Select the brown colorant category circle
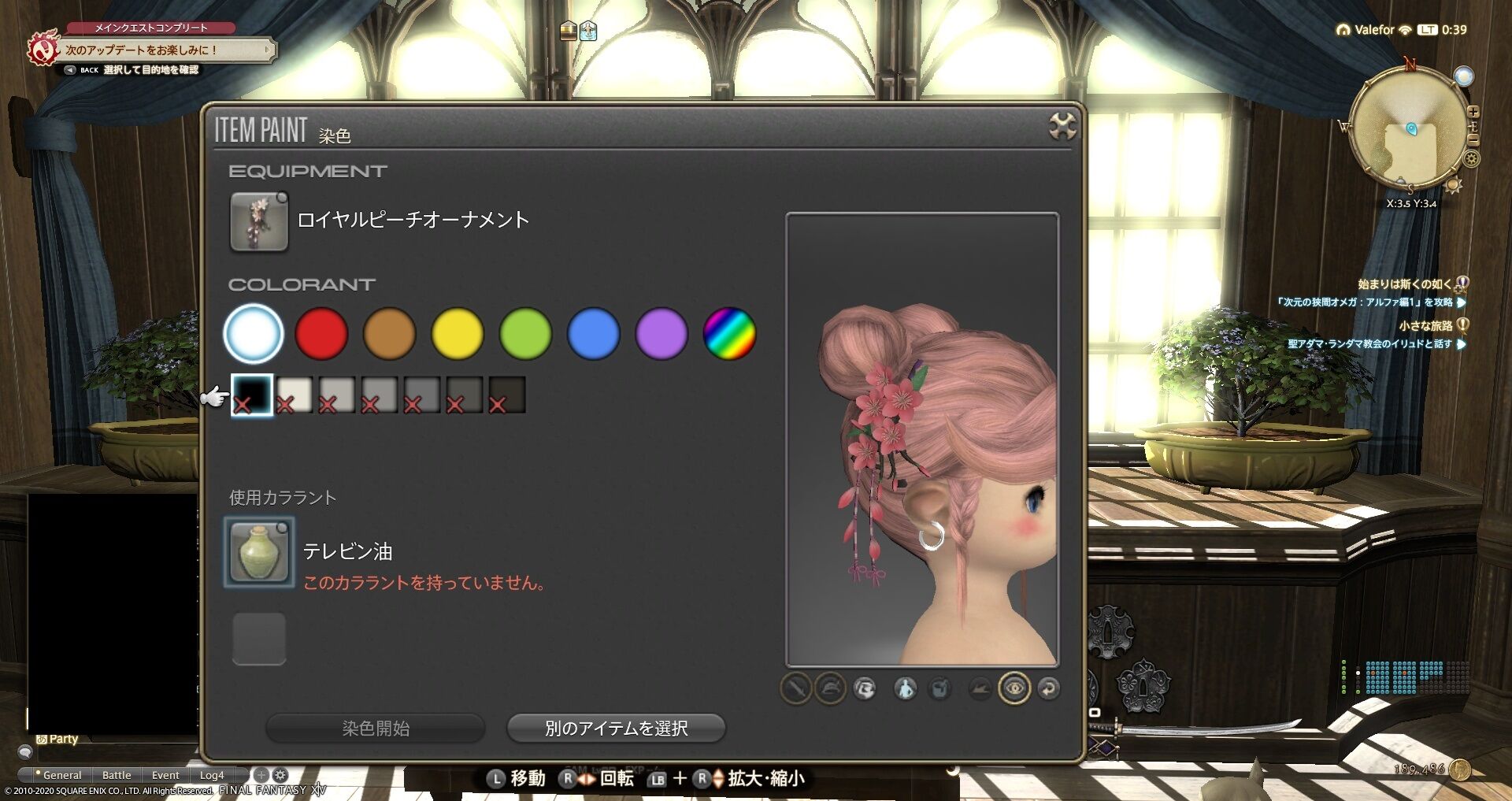 point(389,333)
